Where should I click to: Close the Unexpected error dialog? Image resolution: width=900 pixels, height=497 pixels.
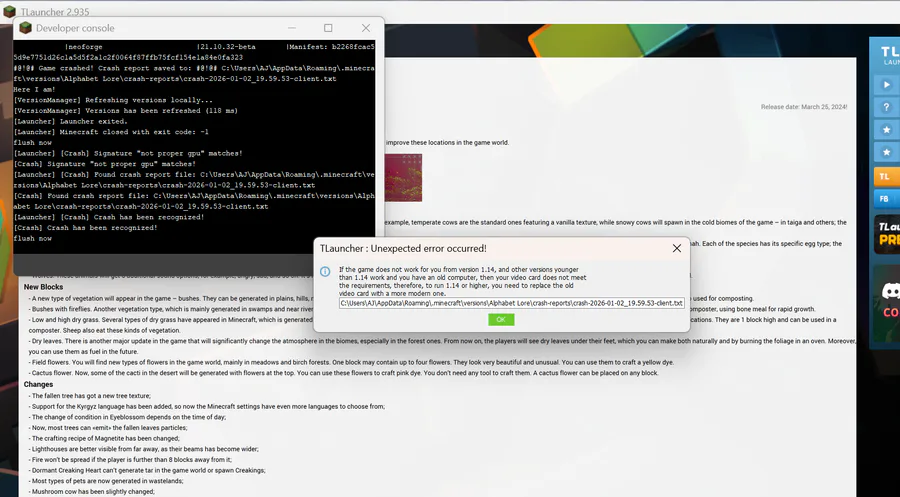(677, 248)
